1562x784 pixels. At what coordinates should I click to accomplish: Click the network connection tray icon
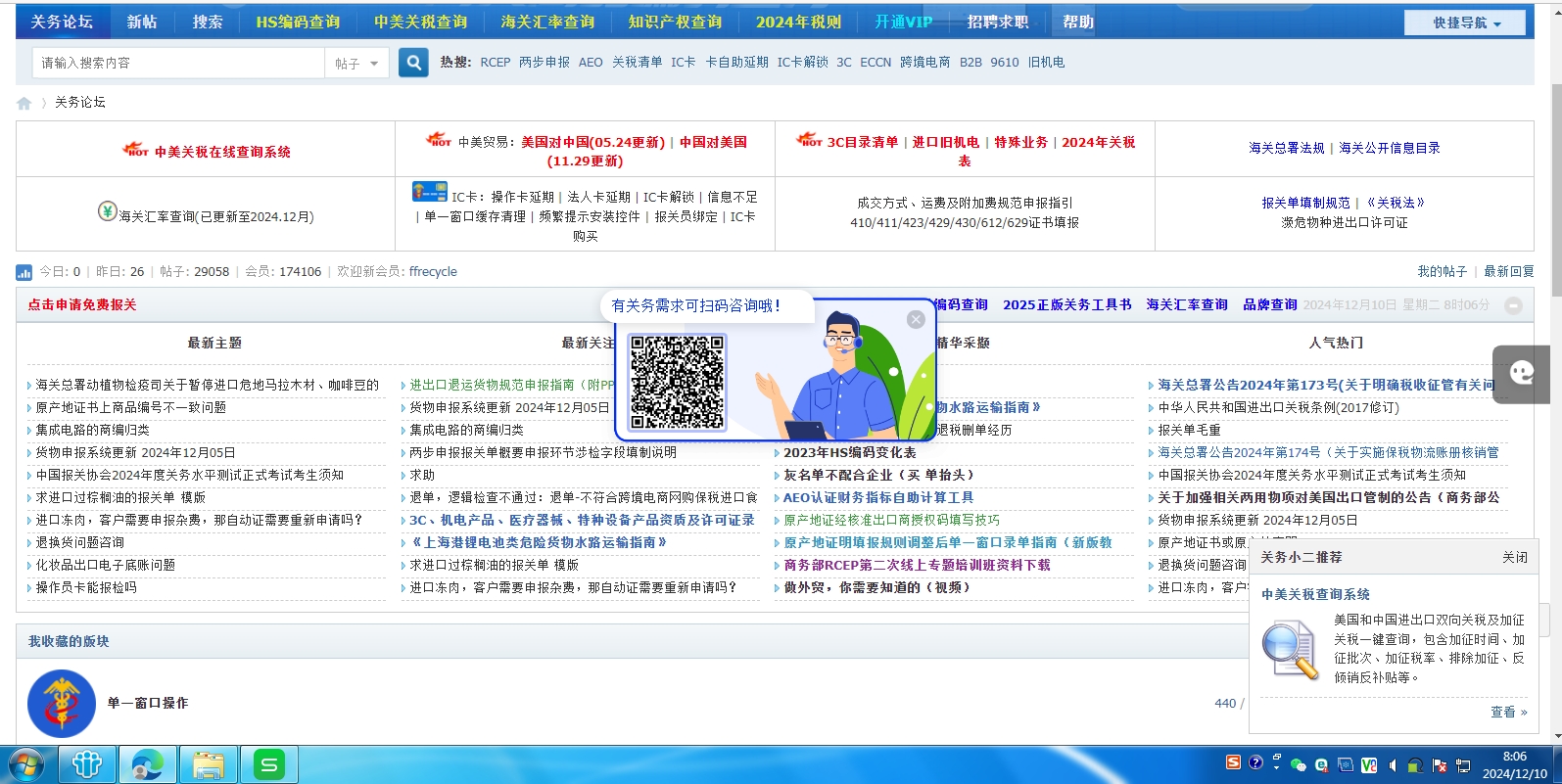click(x=1463, y=765)
